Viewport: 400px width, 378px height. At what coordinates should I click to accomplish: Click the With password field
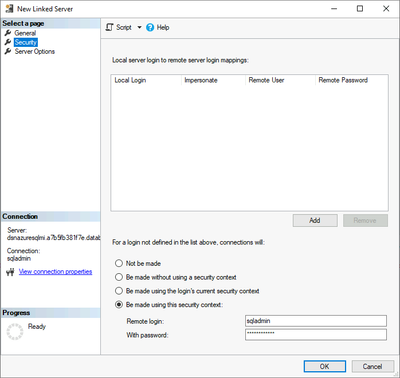click(316, 335)
